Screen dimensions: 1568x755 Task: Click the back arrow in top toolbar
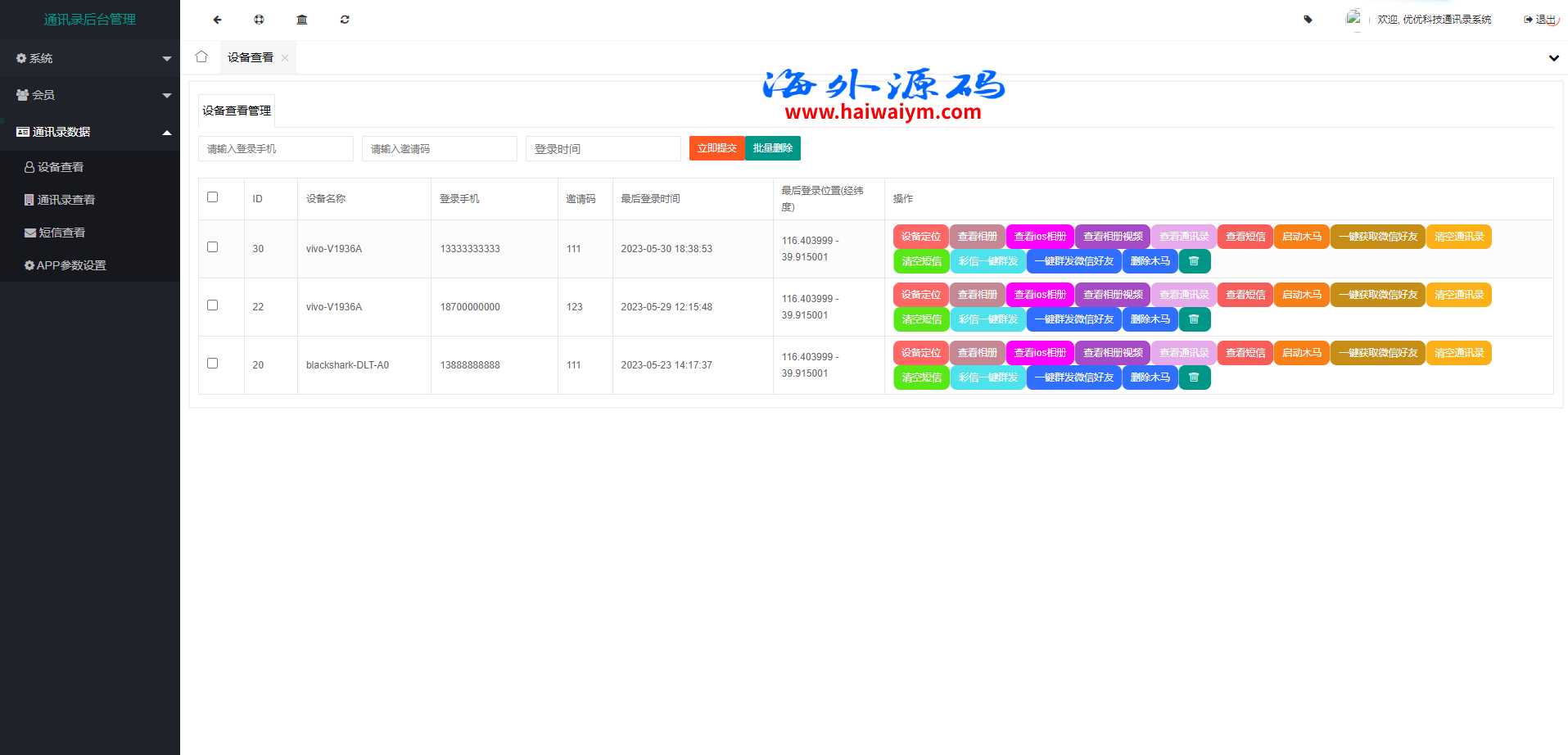[x=217, y=20]
